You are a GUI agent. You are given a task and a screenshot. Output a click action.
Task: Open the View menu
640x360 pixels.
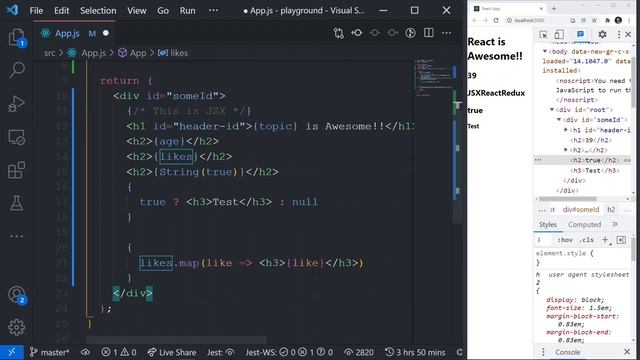(137, 11)
